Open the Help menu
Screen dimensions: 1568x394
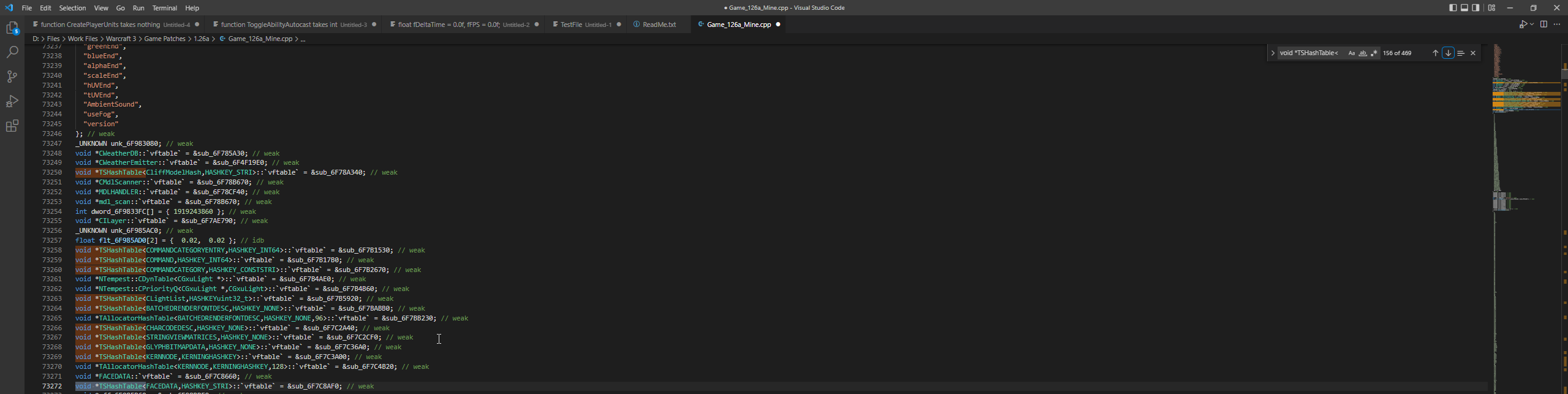[x=192, y=8]
